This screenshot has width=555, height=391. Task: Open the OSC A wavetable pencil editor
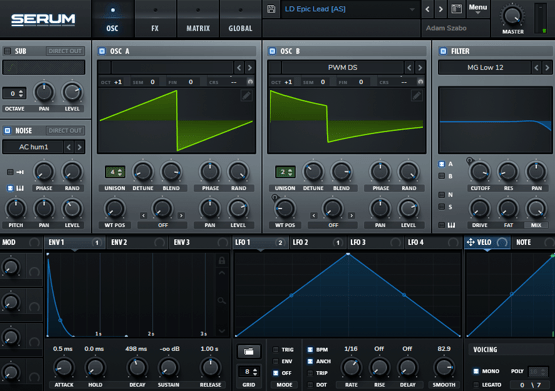[x=246, y=95]
